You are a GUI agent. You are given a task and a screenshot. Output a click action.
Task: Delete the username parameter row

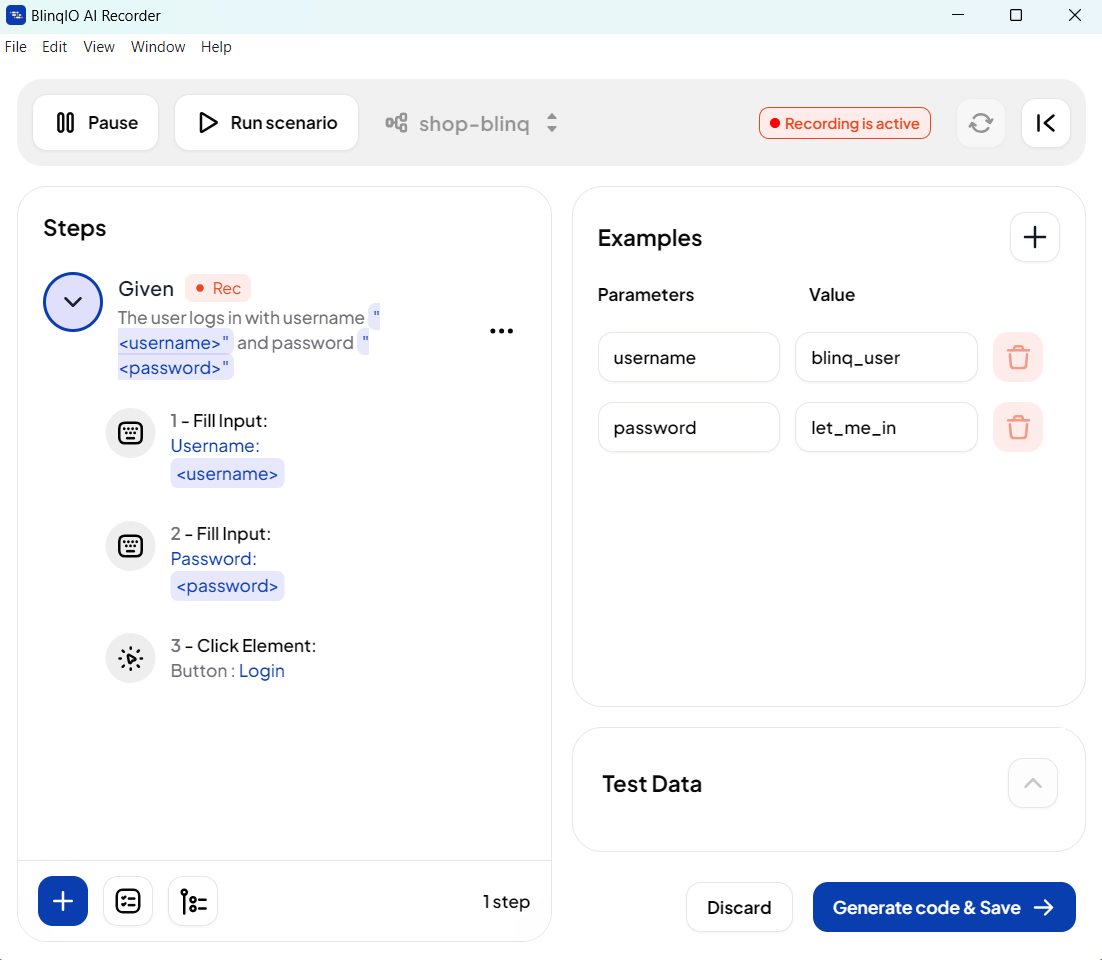pyautogui.click(x=1018, y=357)
